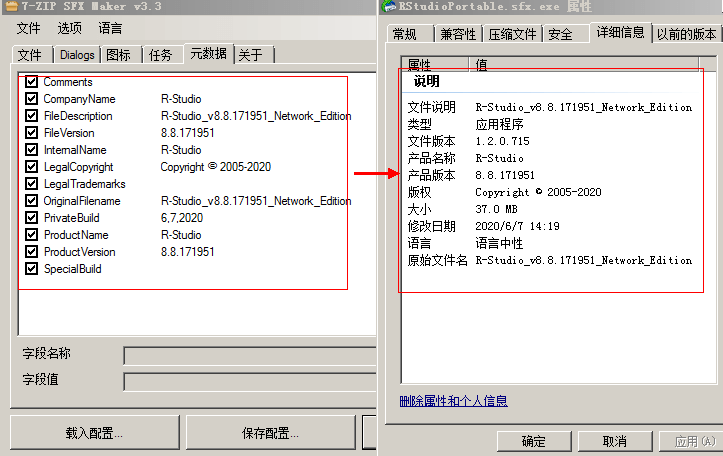Click the 保存配置 button

point(270,433)
